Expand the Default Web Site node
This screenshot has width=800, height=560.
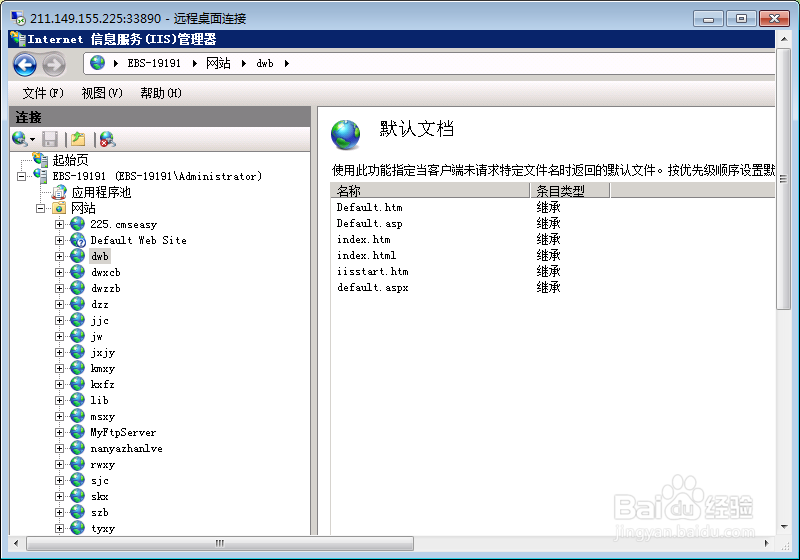(59, 240)
